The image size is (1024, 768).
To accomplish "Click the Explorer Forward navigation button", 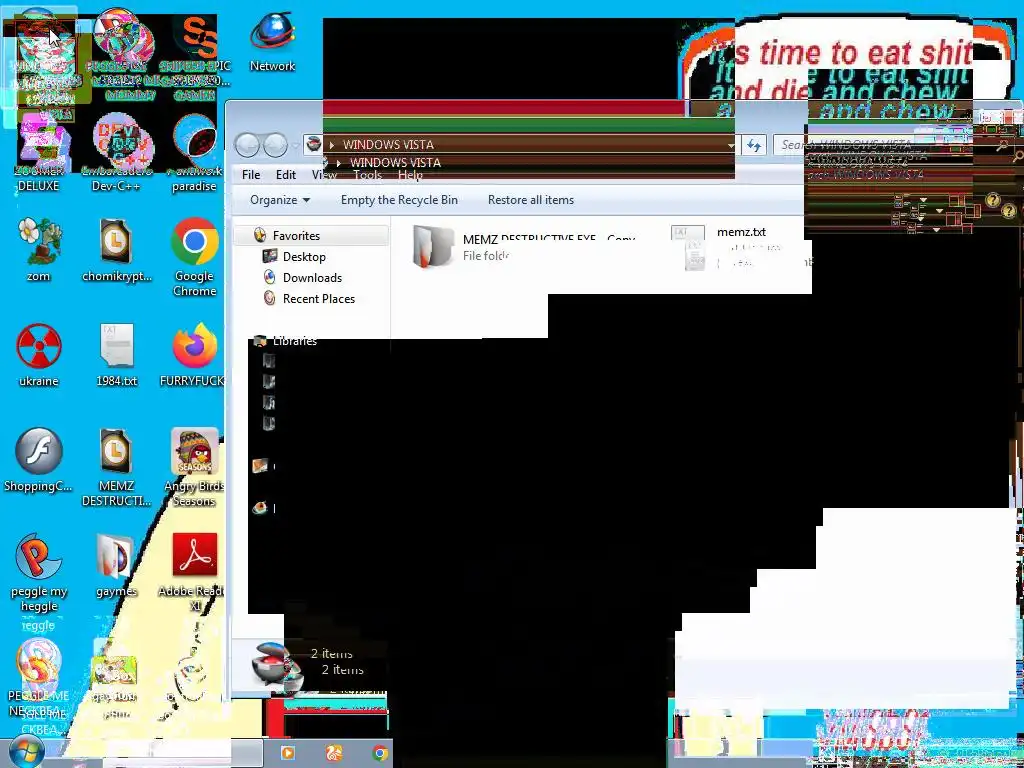I will pos(275,145).
